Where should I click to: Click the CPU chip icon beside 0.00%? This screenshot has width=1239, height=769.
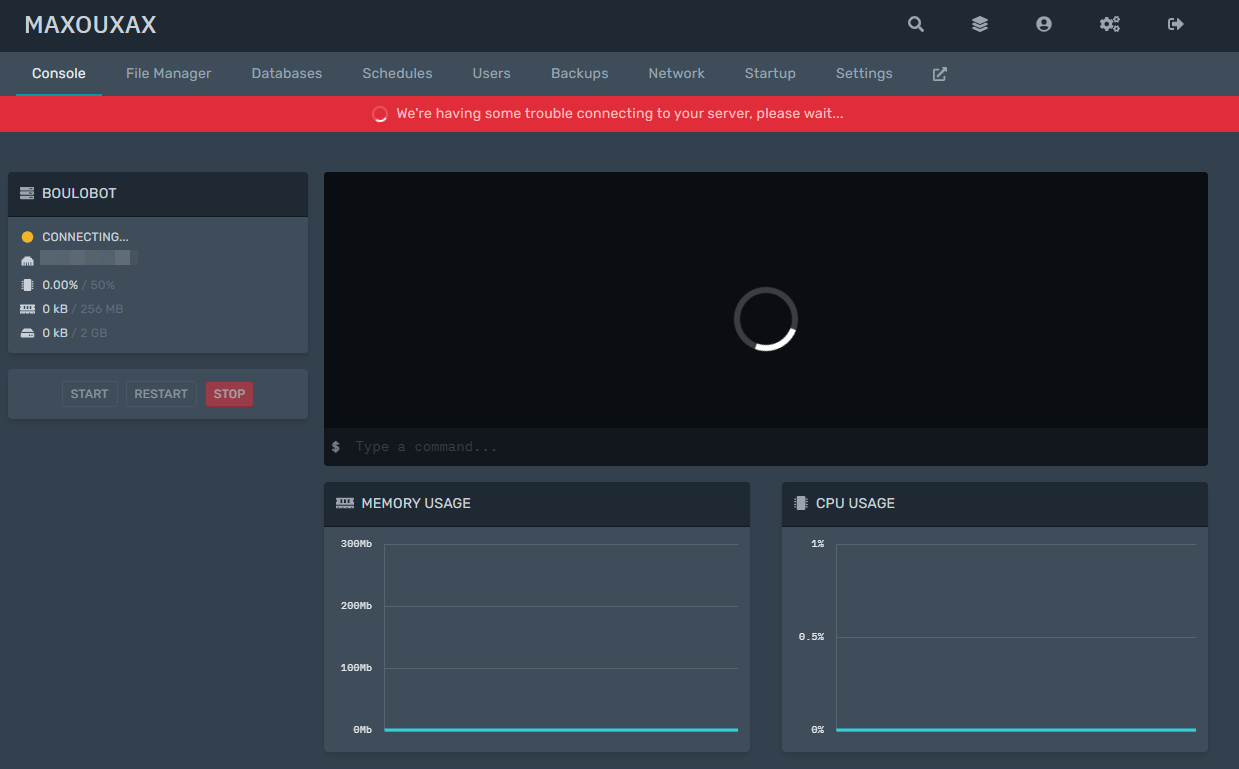tap(27, 285)
